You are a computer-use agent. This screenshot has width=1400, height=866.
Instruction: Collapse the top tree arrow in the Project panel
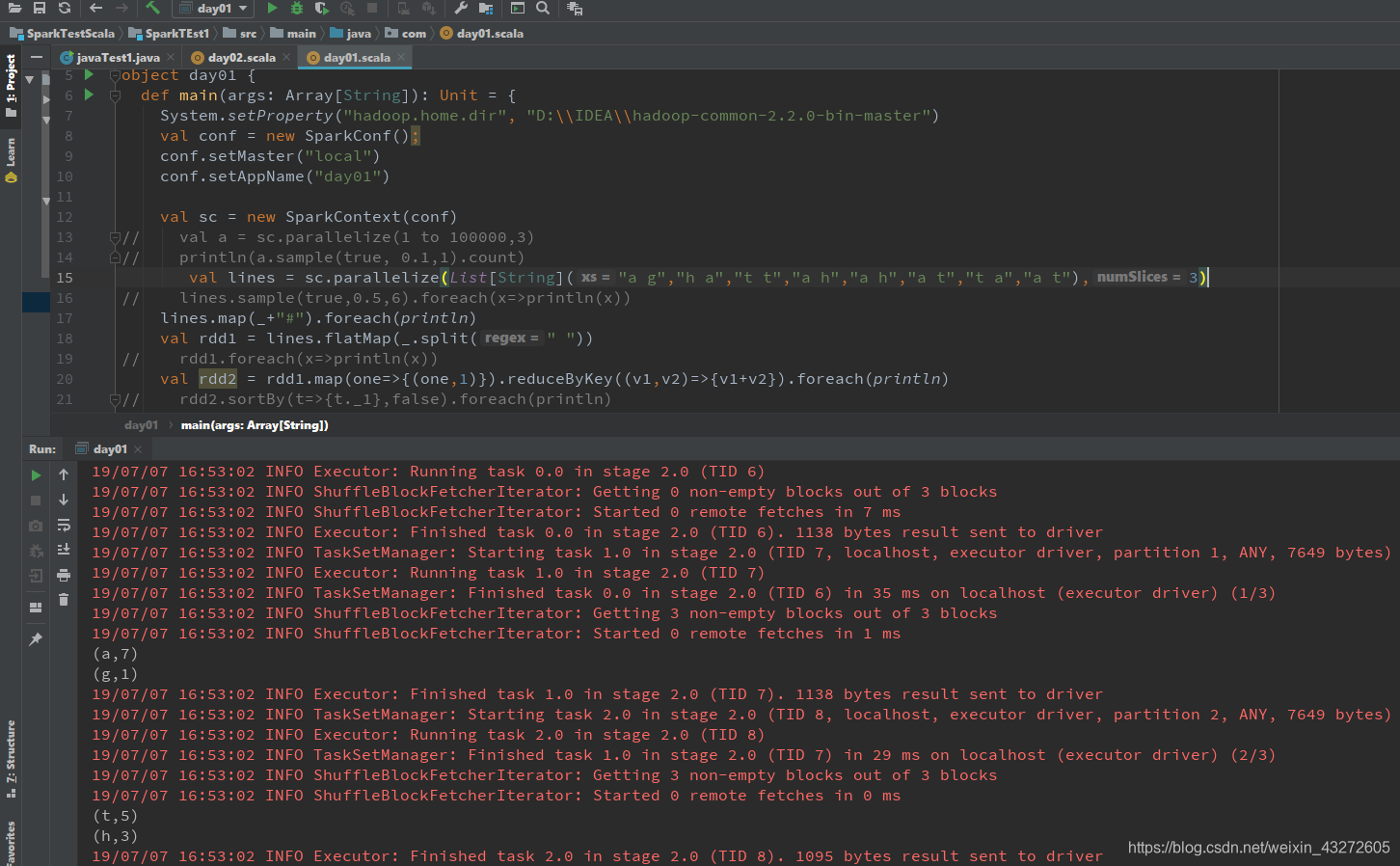tap(30, 79)
